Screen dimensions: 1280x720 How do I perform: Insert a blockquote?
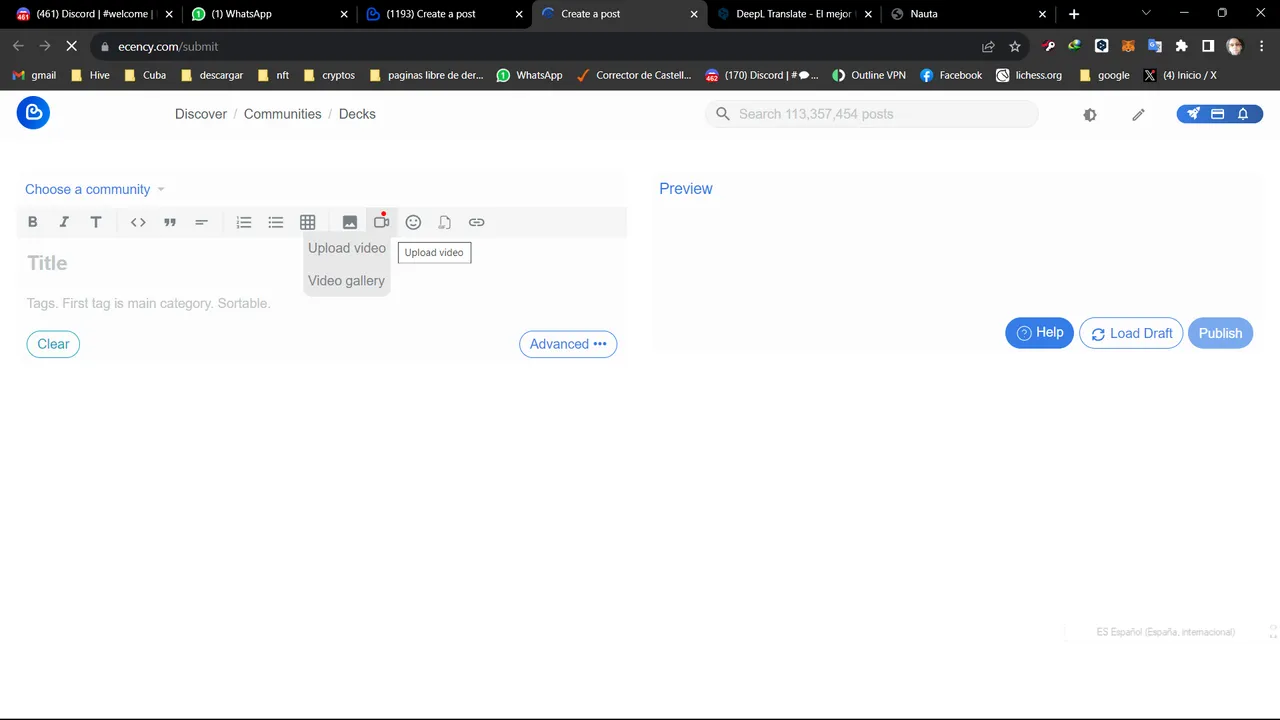pyautogui.click(x=170, y=222)
